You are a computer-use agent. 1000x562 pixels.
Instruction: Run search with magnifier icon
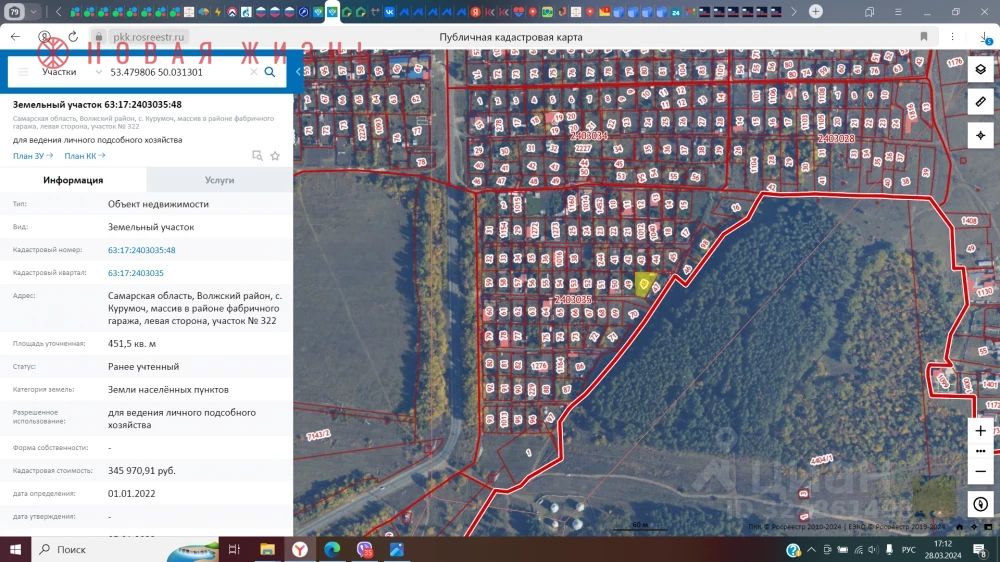(x=270, y=72)
